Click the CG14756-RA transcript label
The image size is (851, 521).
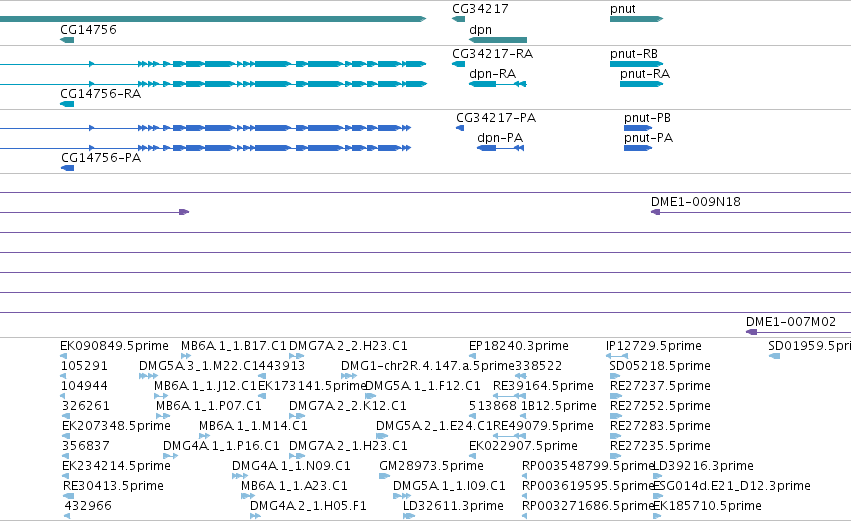pyautogui.click(x=100, y=94)
